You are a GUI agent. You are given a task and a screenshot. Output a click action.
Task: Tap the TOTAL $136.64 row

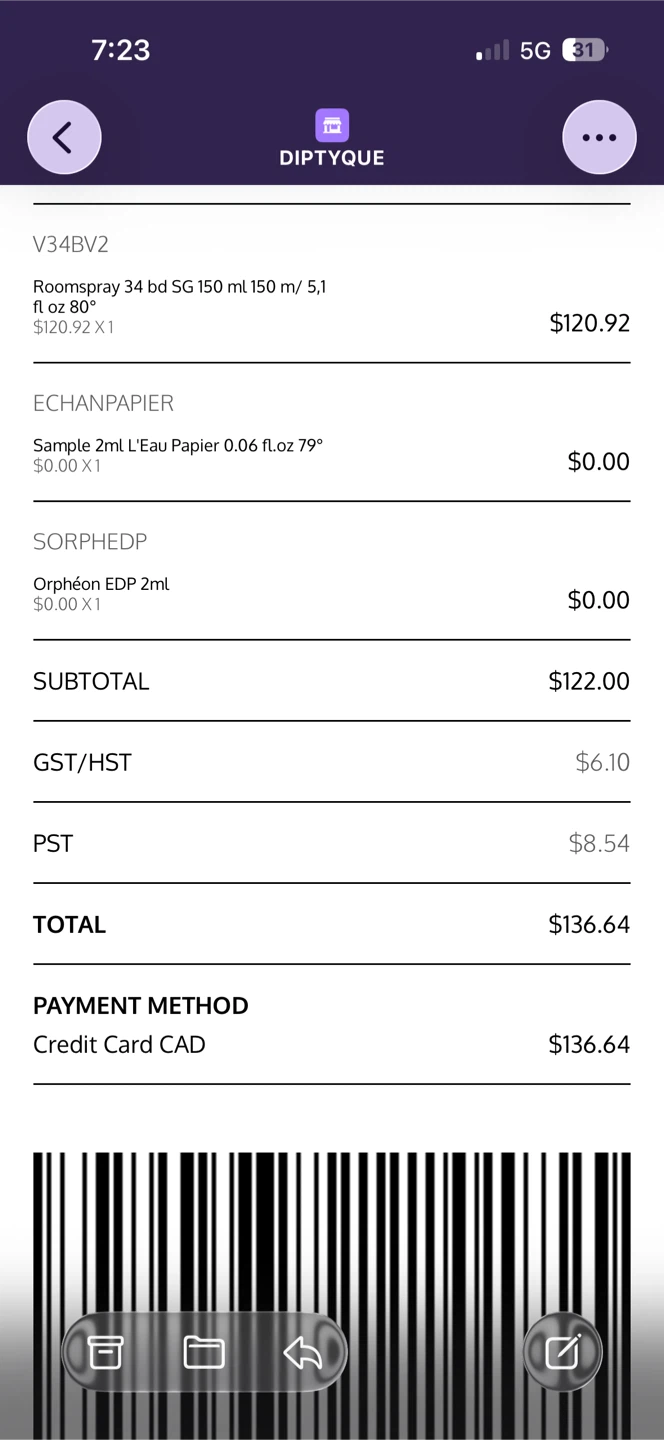coord(332,924)
